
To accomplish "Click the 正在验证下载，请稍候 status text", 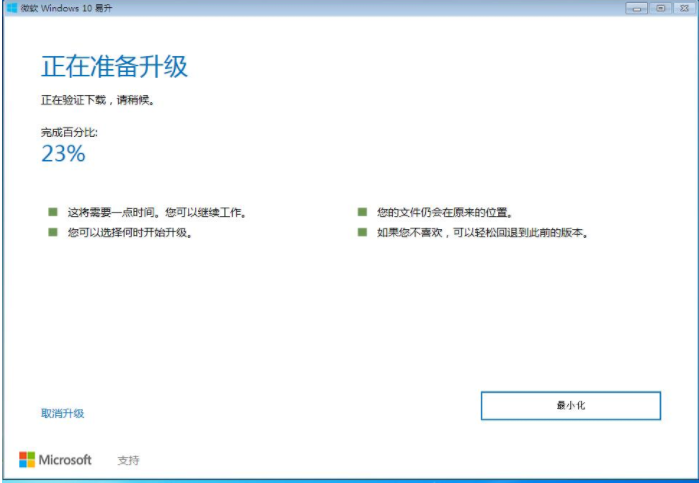I will 97,100.
